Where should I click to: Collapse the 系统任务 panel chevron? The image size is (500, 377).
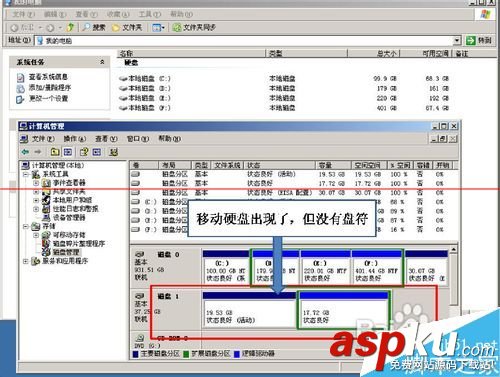click(x=102, y=62)
